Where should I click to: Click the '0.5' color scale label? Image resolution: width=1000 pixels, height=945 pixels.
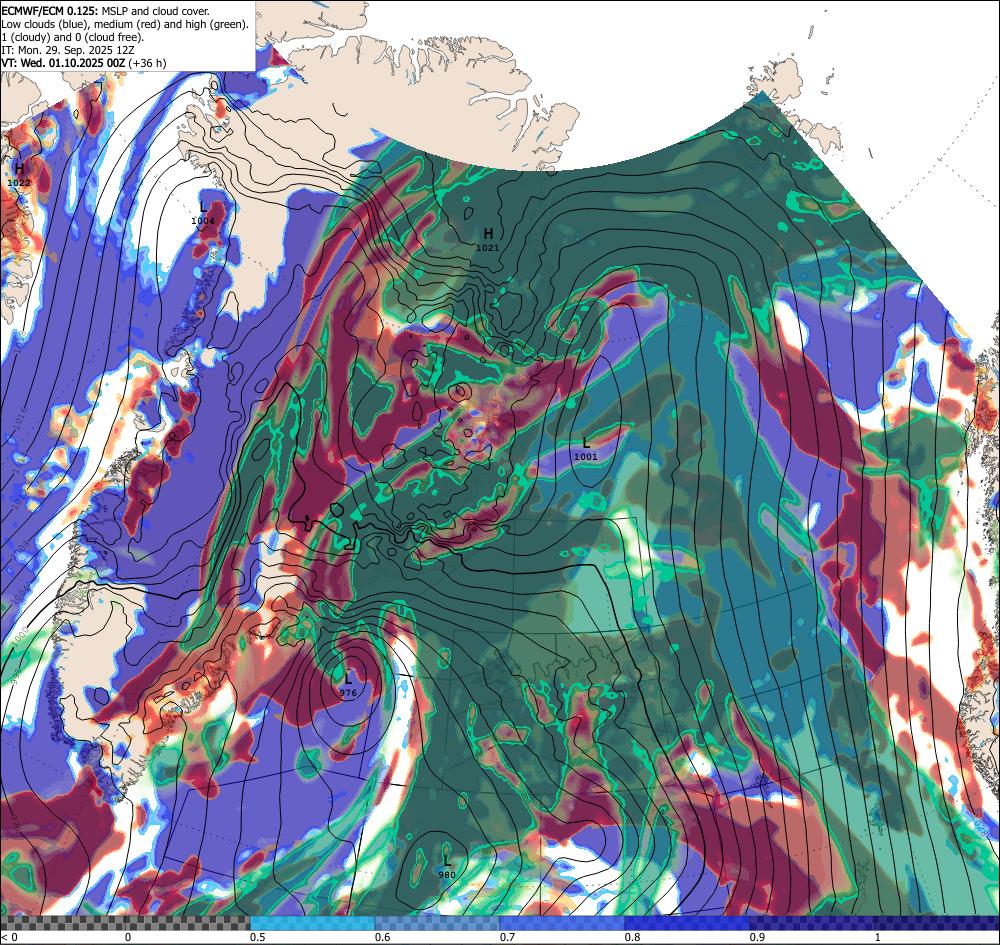(258, 937)
